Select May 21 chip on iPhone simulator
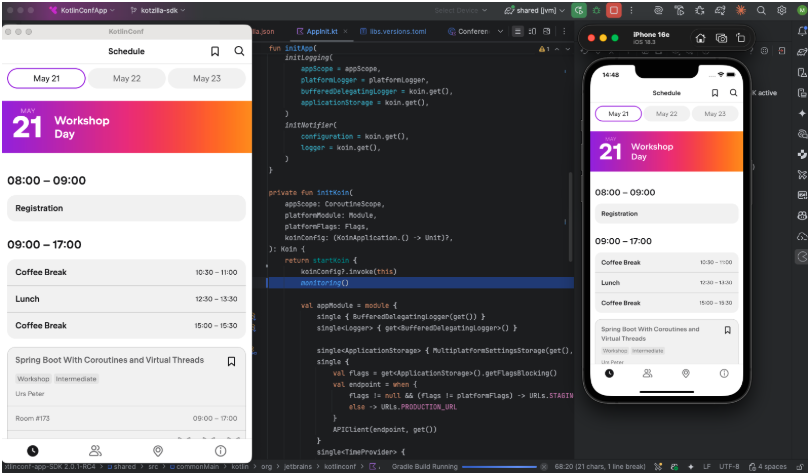 click(x=618, y=114)
